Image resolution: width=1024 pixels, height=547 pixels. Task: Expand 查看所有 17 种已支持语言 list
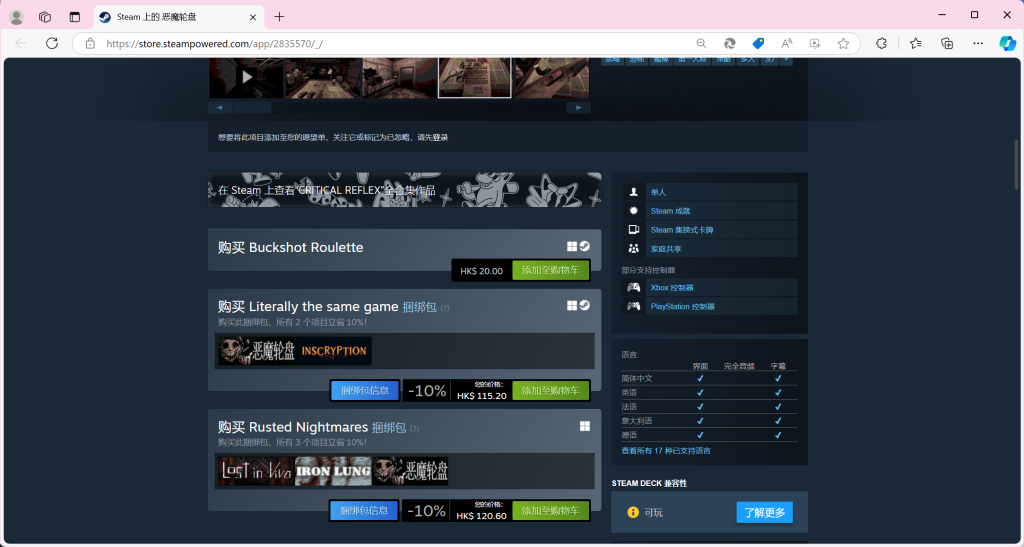point(666,450)
